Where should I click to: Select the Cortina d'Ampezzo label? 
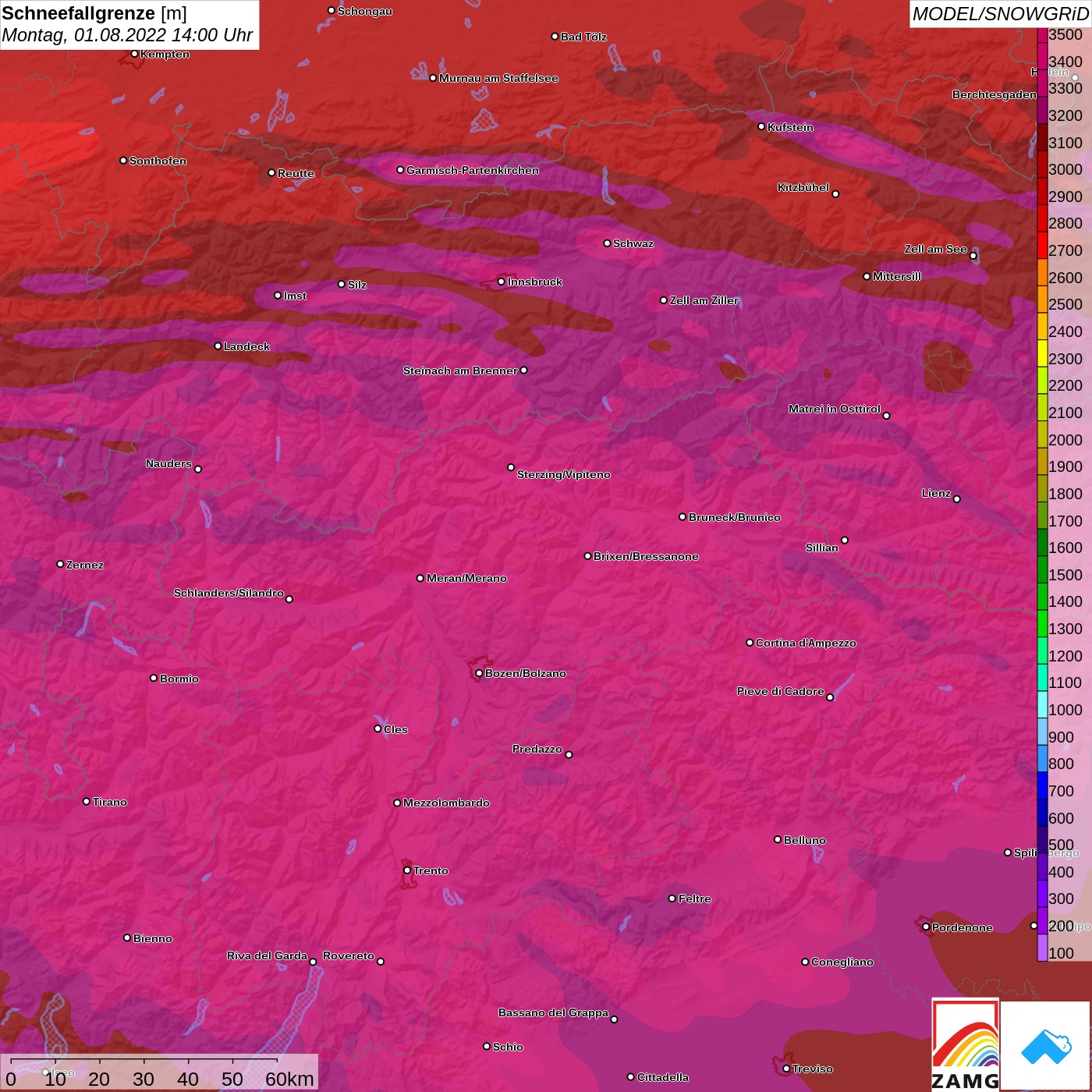click(806, 643)
